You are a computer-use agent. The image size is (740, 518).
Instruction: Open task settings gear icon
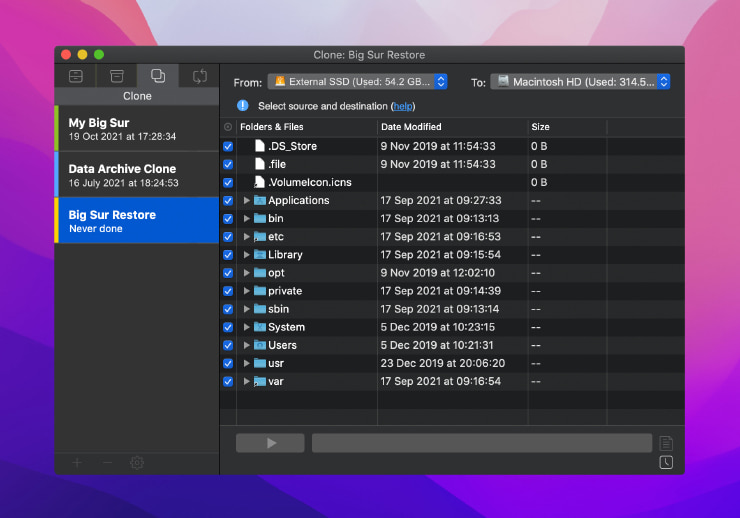tap(137, 463)
